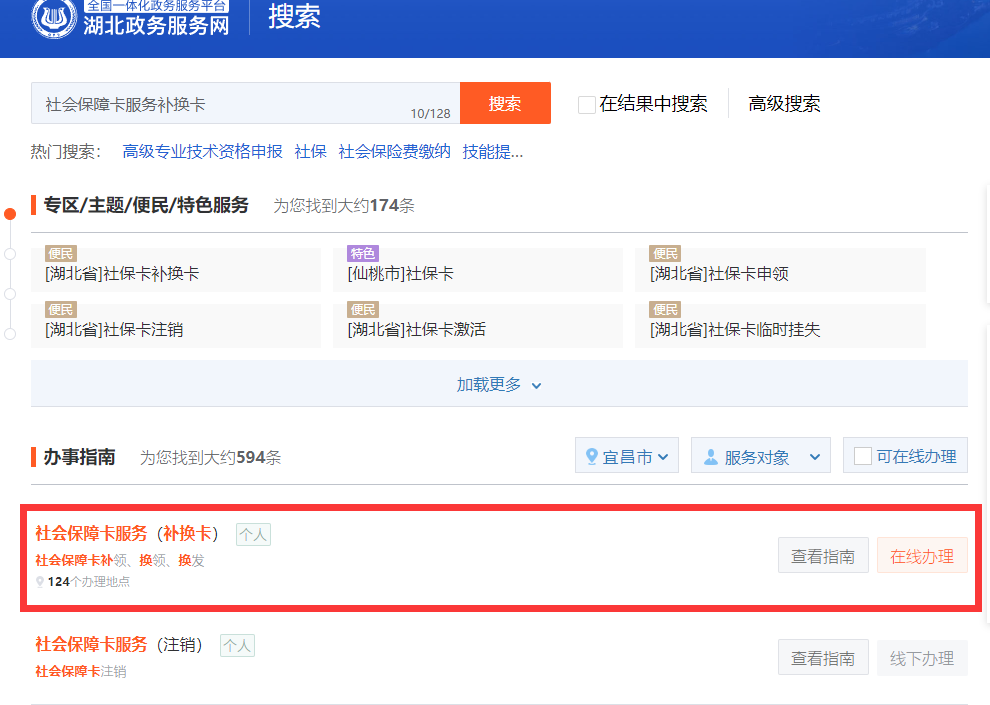
Task: Click the 湖北政务服务网 logo emblem
Action: click(x=54, y=18)
